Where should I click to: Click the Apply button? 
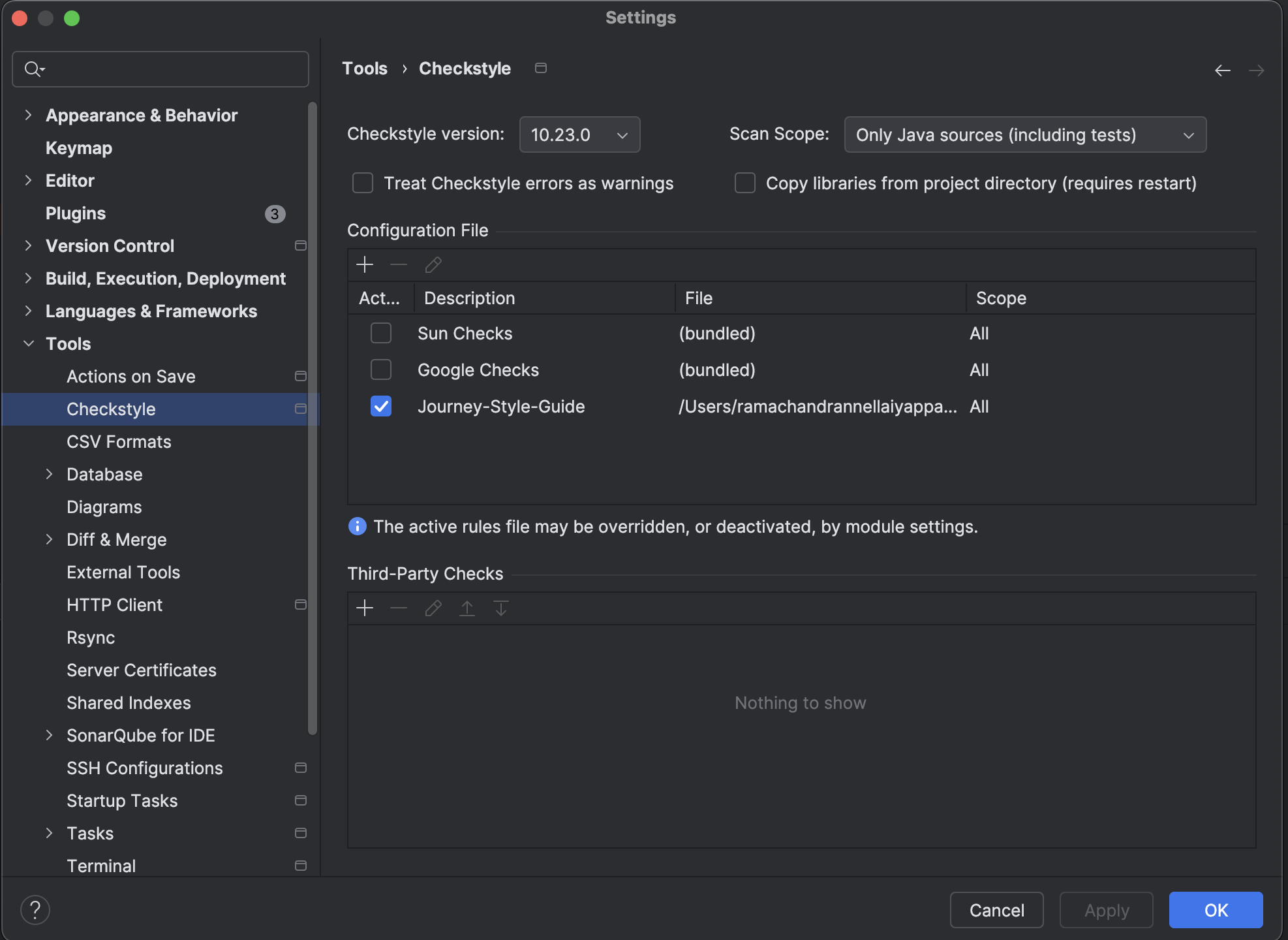point(1106,910)
